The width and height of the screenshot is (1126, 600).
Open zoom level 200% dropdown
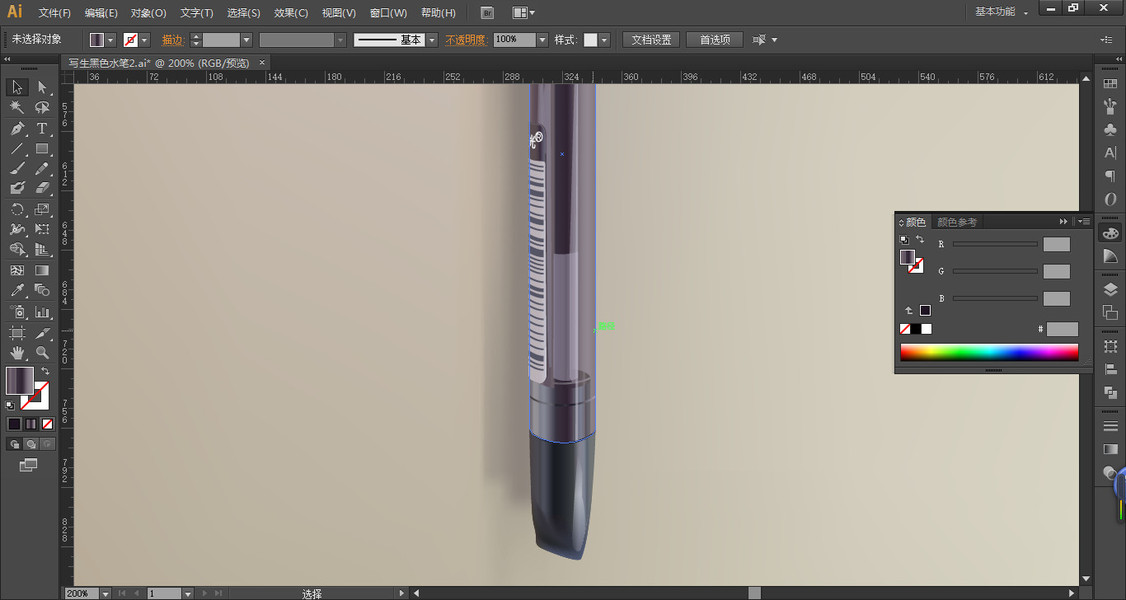pos(106,594)
